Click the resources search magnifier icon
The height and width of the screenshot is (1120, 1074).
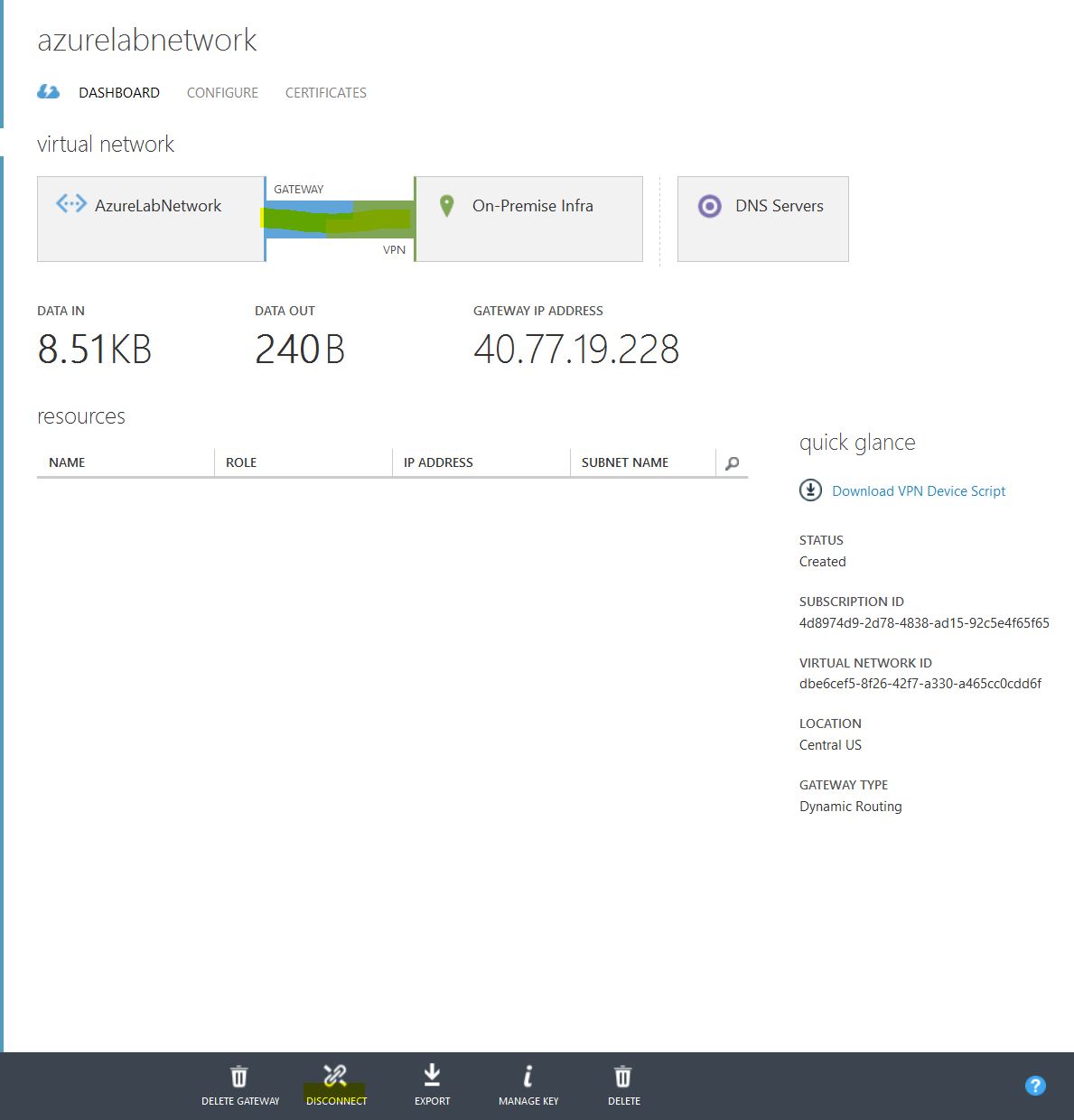732,463
